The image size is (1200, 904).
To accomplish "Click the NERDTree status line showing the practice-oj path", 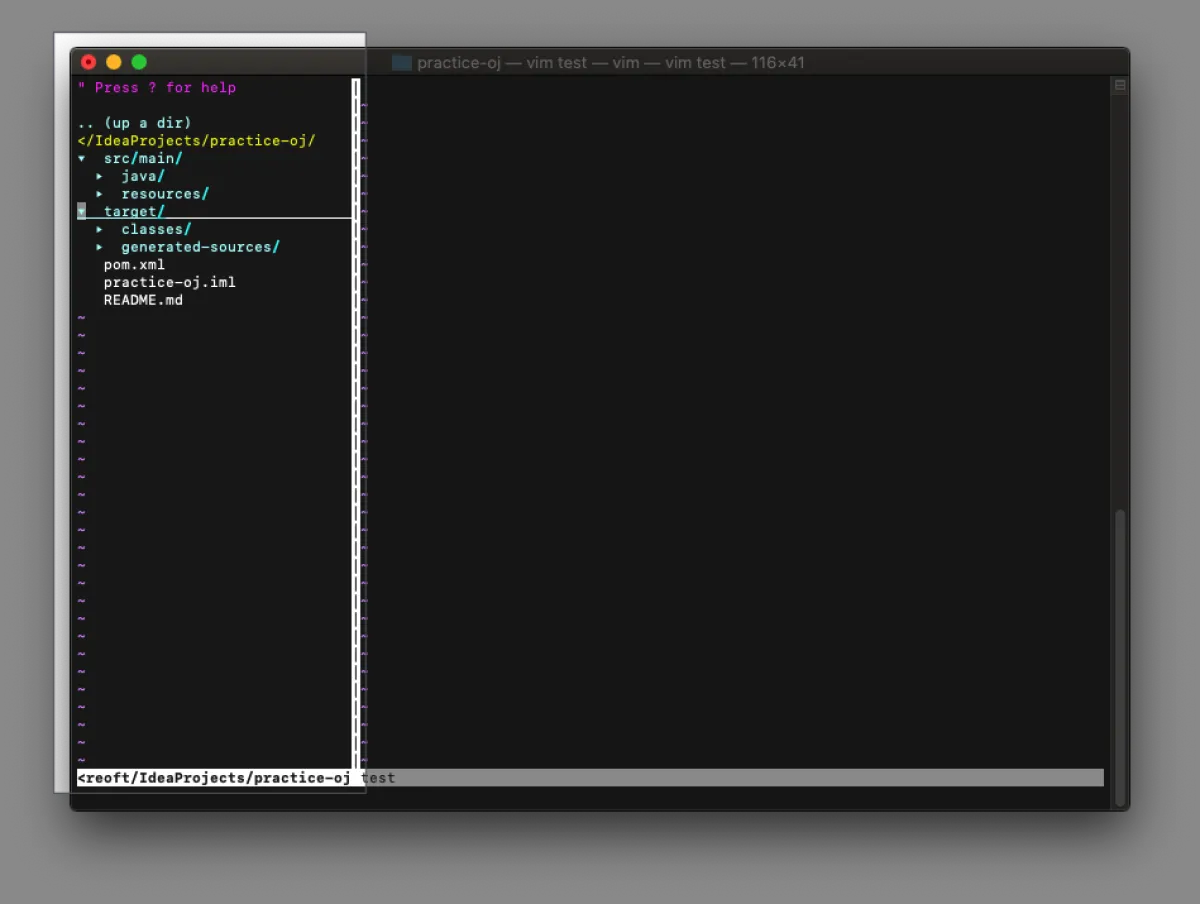I will click(x=214, y=778).
